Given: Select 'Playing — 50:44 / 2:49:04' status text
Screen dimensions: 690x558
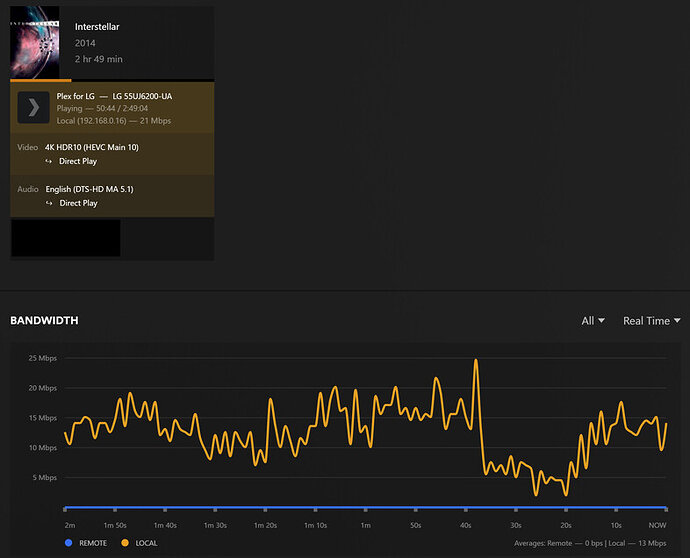Looking at the screenshot, I should pos(102,108).
